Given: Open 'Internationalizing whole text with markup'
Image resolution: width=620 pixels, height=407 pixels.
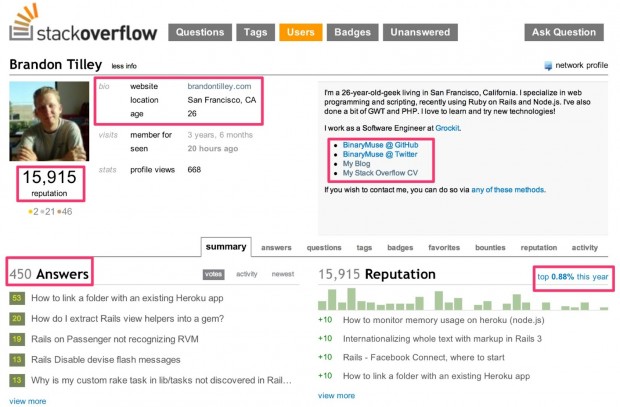Looking at the screenshot, I should [442, 339].
